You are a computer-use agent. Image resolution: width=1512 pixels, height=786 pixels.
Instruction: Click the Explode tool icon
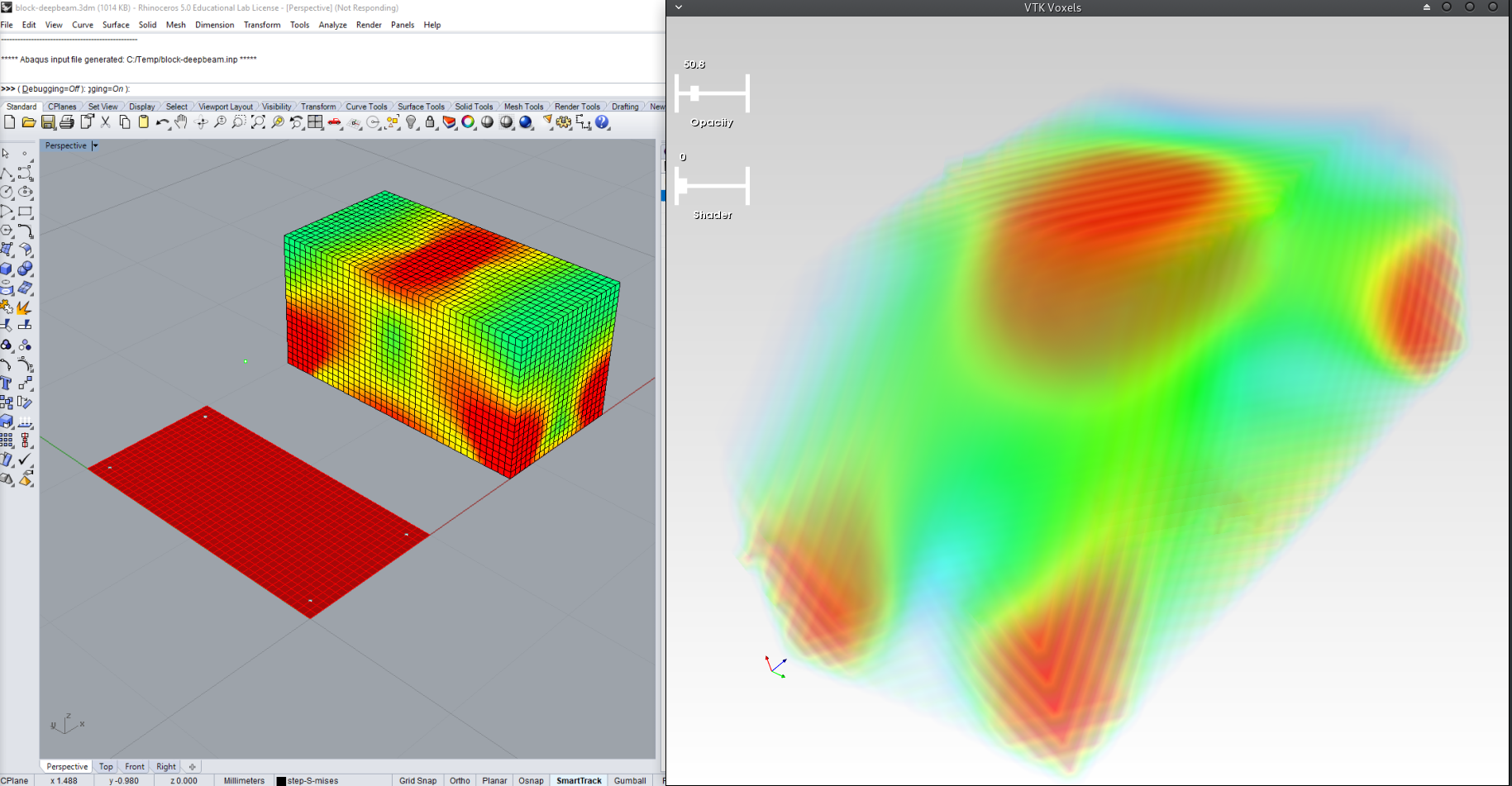25,307
